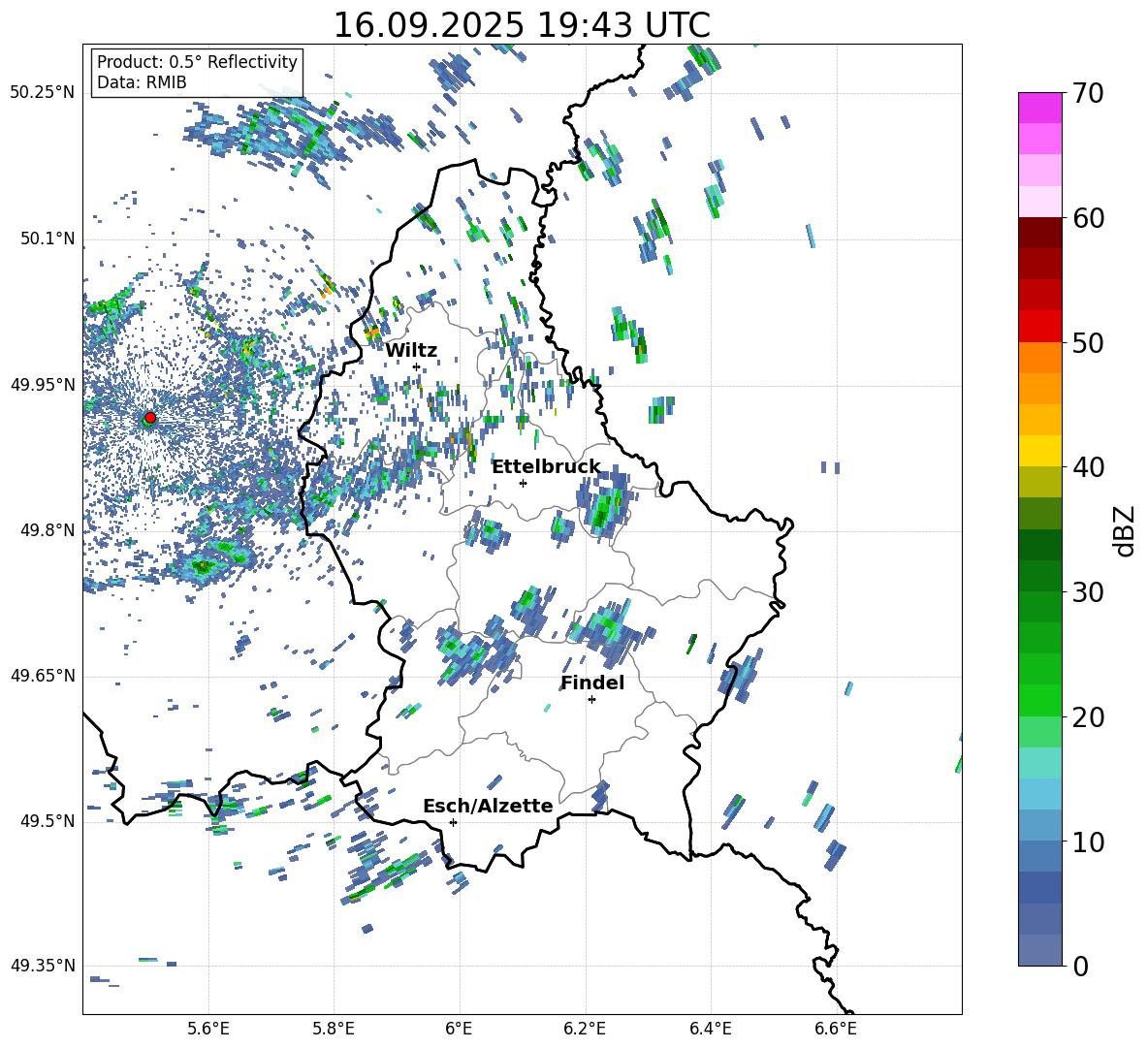Click the 49.35°N latitude tick label
The height and width of the screenshot is (1048, 1148).
43,966
